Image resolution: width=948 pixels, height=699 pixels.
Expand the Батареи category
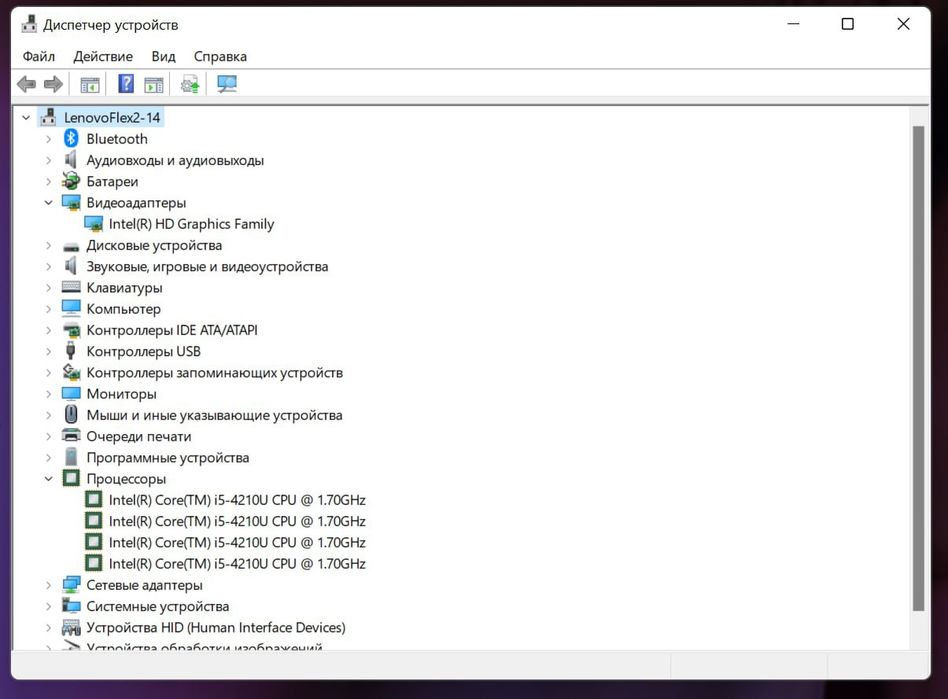(x=48, y=181)
